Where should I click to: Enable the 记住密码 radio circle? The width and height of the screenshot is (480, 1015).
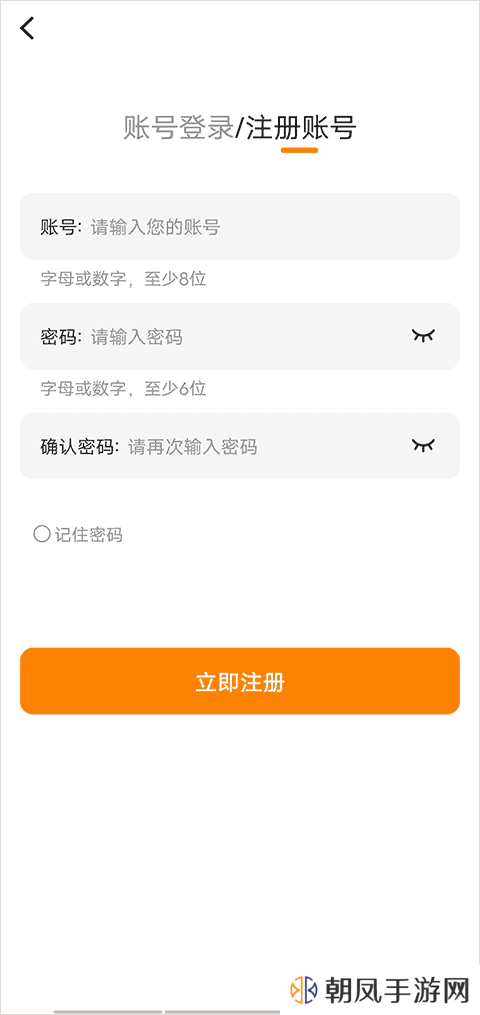tap(41, 534)
